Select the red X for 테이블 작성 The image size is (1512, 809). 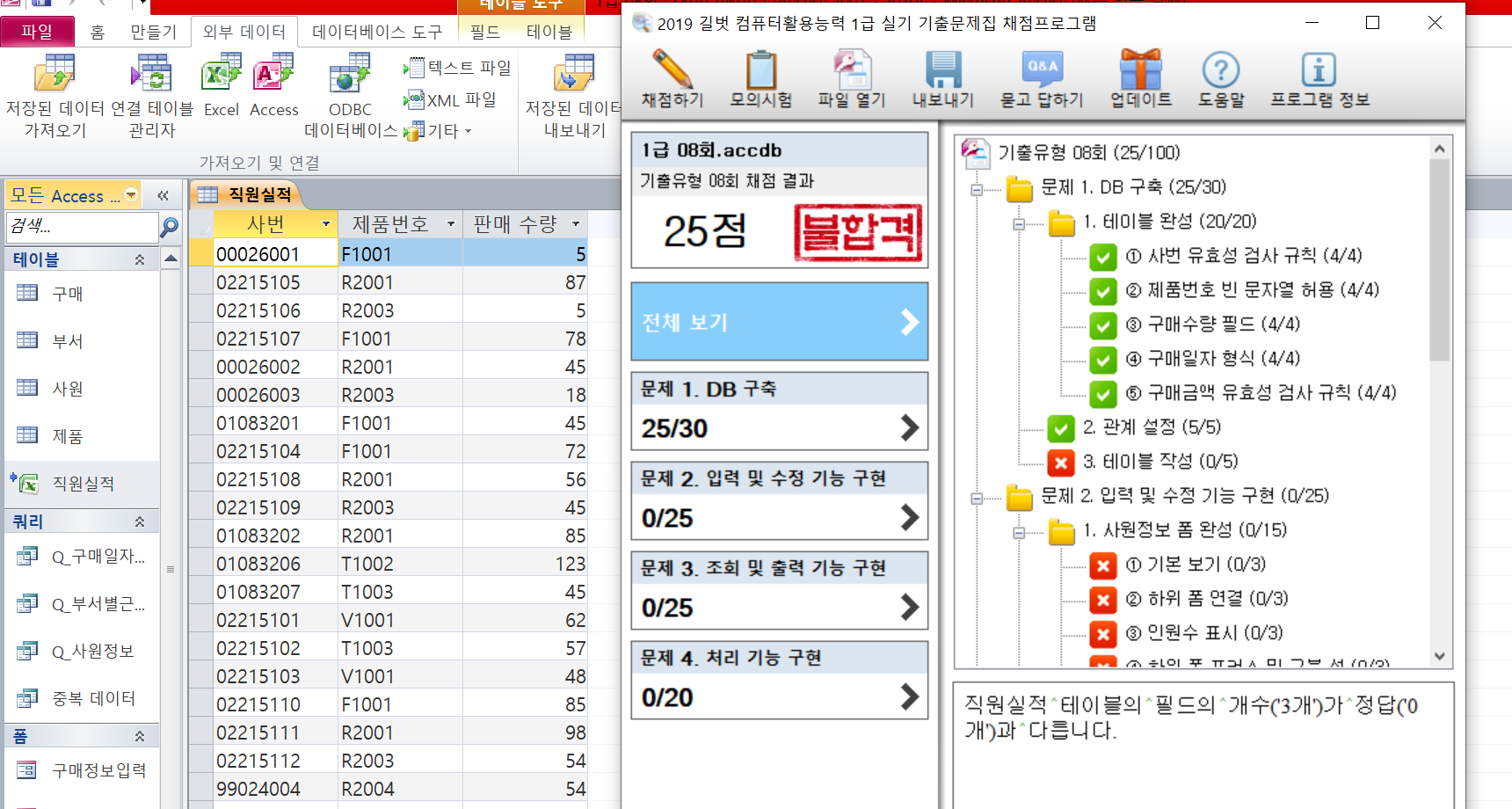click(1061, 463)
